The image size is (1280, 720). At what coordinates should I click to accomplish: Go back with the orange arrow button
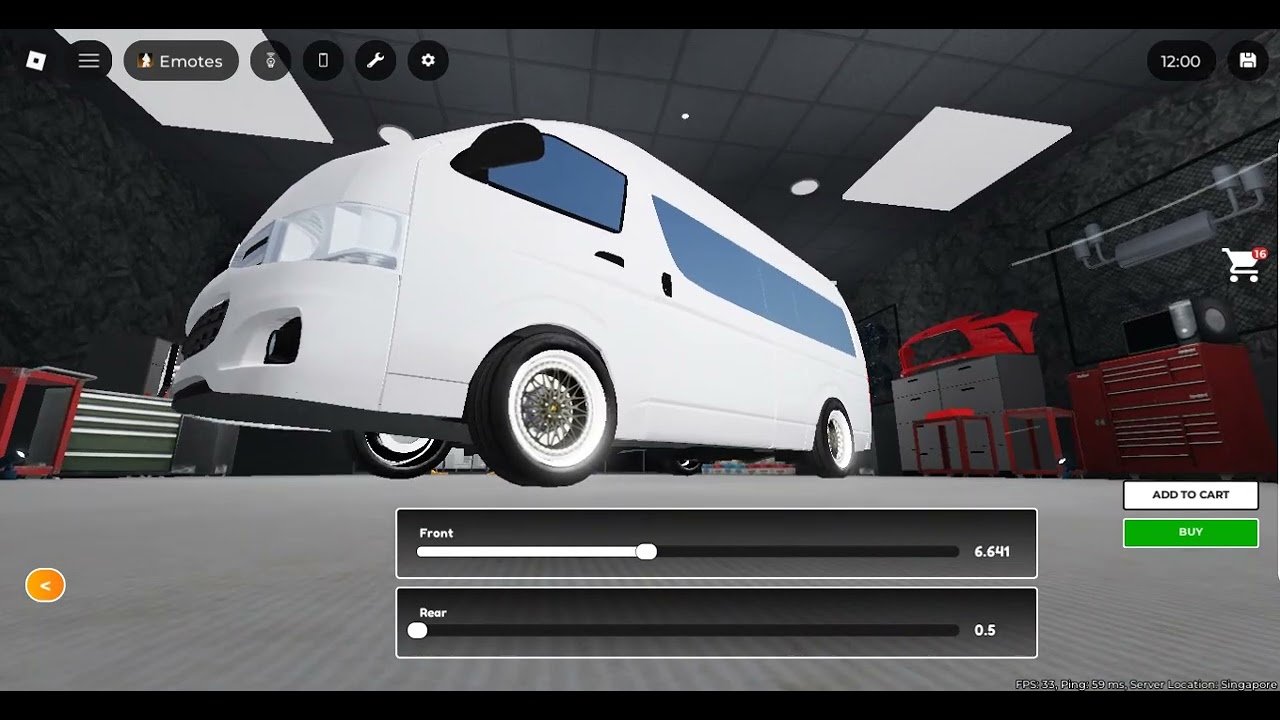[x=45, y=585]
